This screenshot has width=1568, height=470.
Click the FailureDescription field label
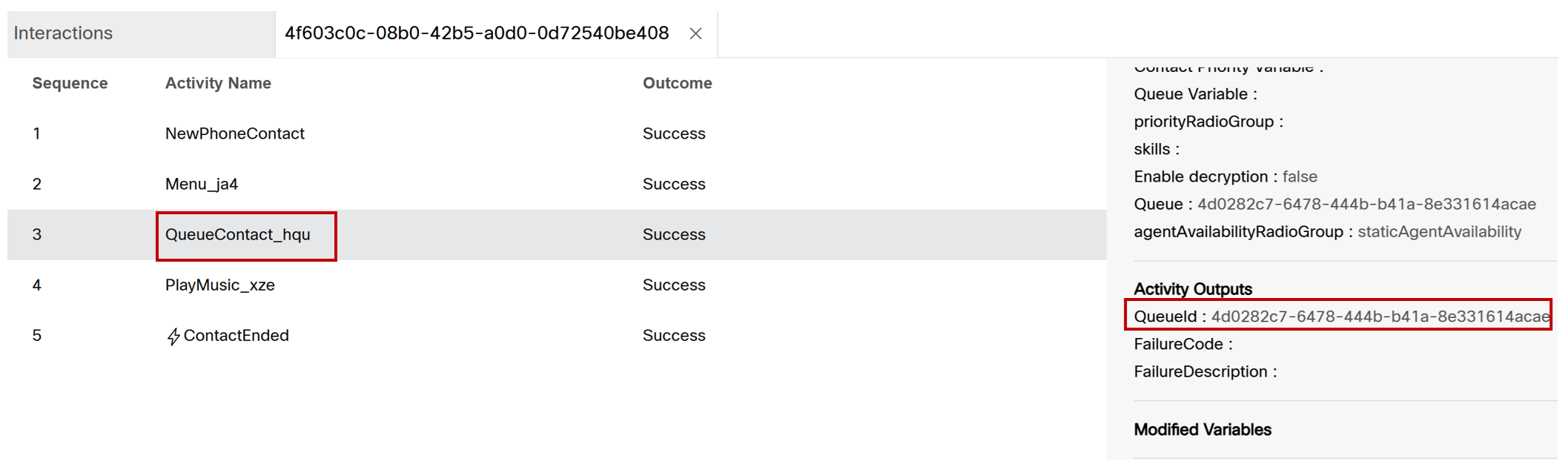(x=1200, y=372)
